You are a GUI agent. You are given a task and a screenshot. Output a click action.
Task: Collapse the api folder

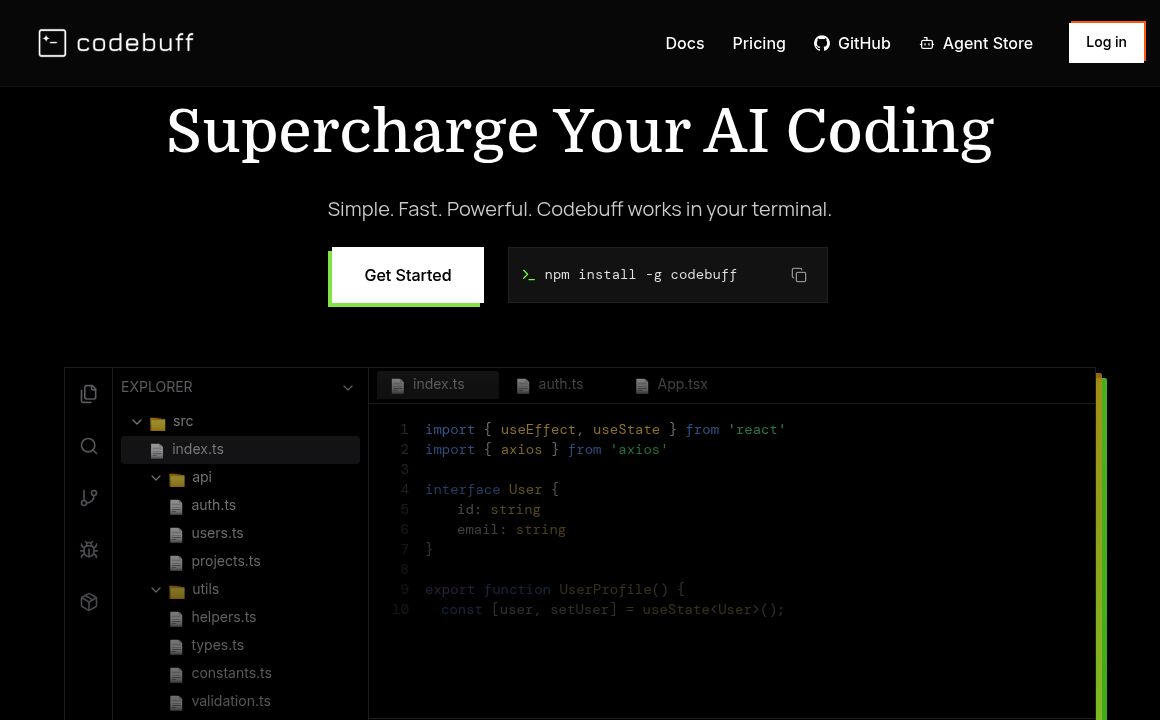(x=156, y=478)
